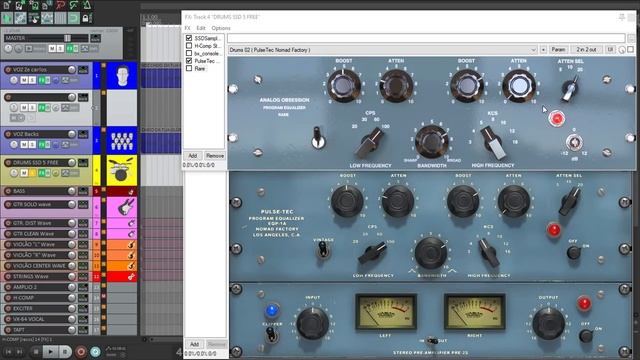Click the BASS track icon
The width and height of the screenshot is (640, 360).
(131, 191)
